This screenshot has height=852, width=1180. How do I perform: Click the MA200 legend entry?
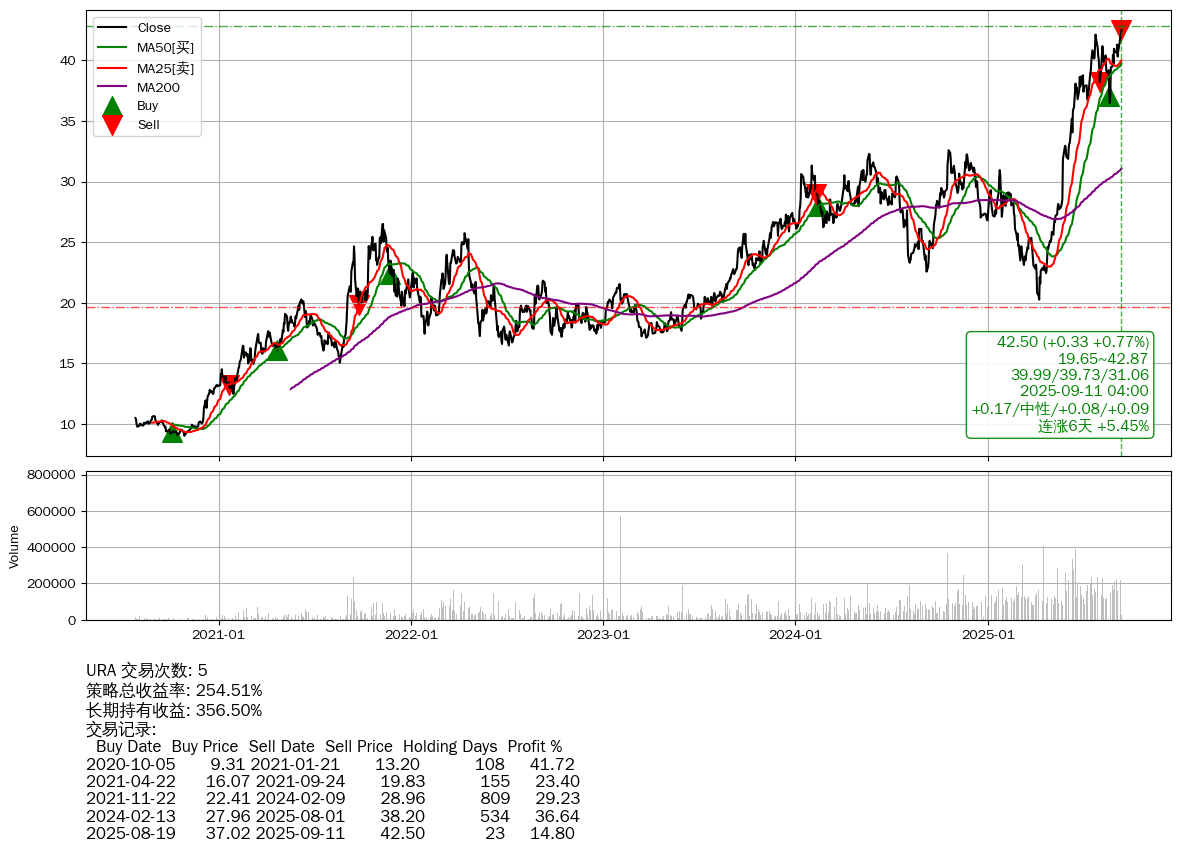click(158, 87)
